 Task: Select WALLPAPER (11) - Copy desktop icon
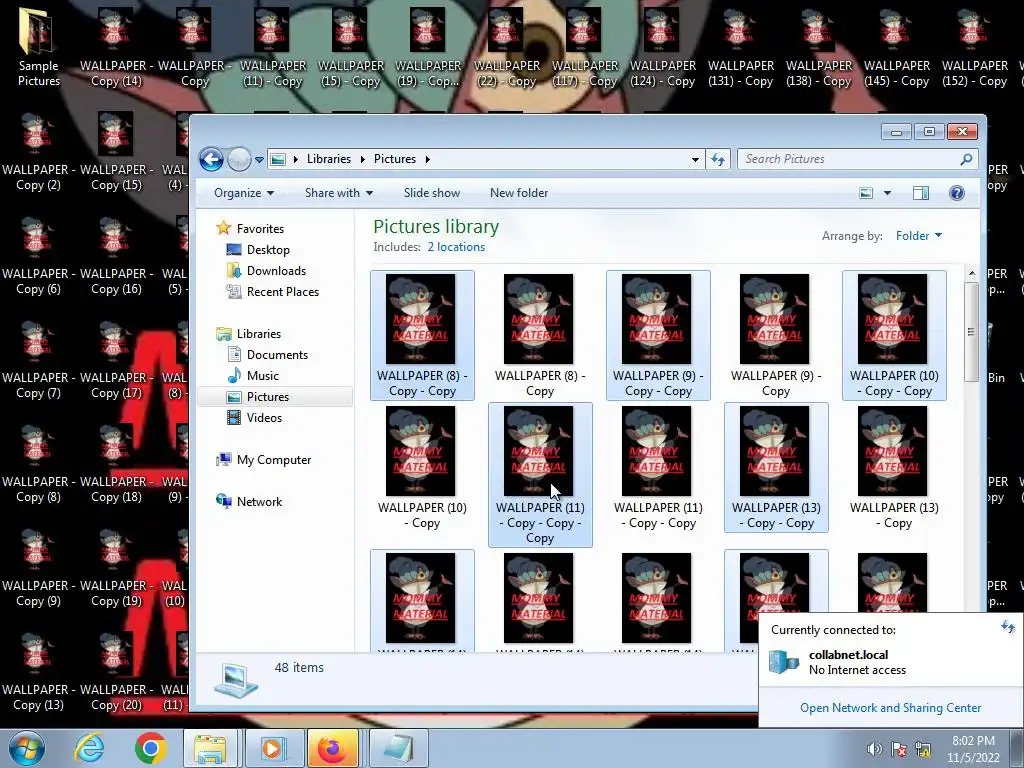272,48
